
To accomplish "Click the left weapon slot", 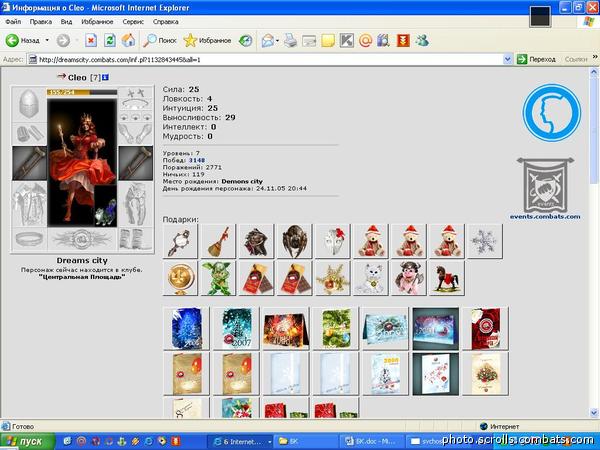I will click(29, 163).
